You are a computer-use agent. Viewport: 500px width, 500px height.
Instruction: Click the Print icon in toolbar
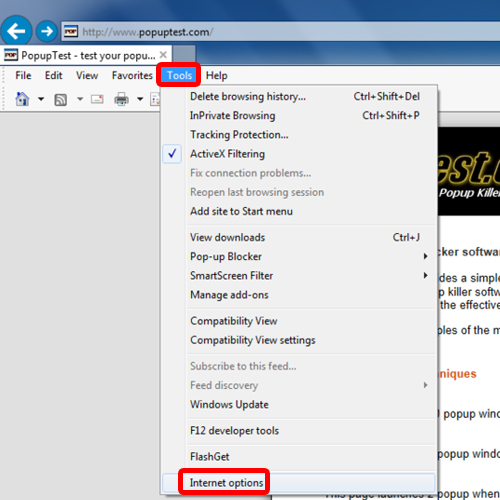pyautogui.click(x=121, y=99)
